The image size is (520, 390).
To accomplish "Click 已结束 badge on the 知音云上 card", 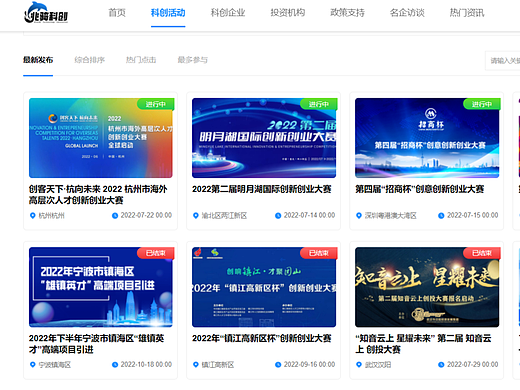I will pos(482,253).
